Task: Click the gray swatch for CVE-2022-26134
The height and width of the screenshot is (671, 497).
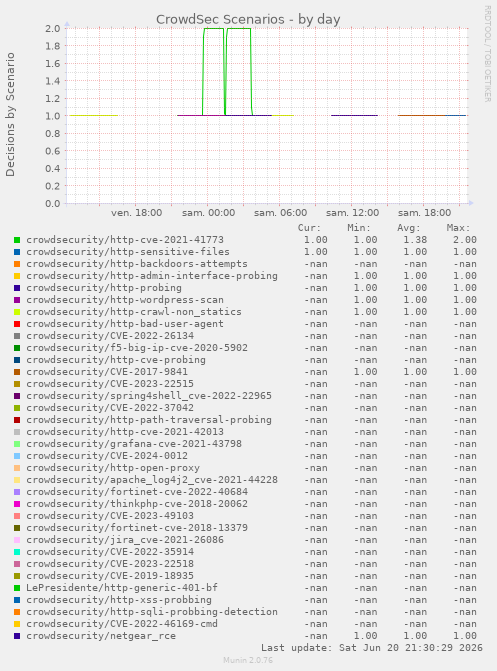Action: tap(17, 336)
